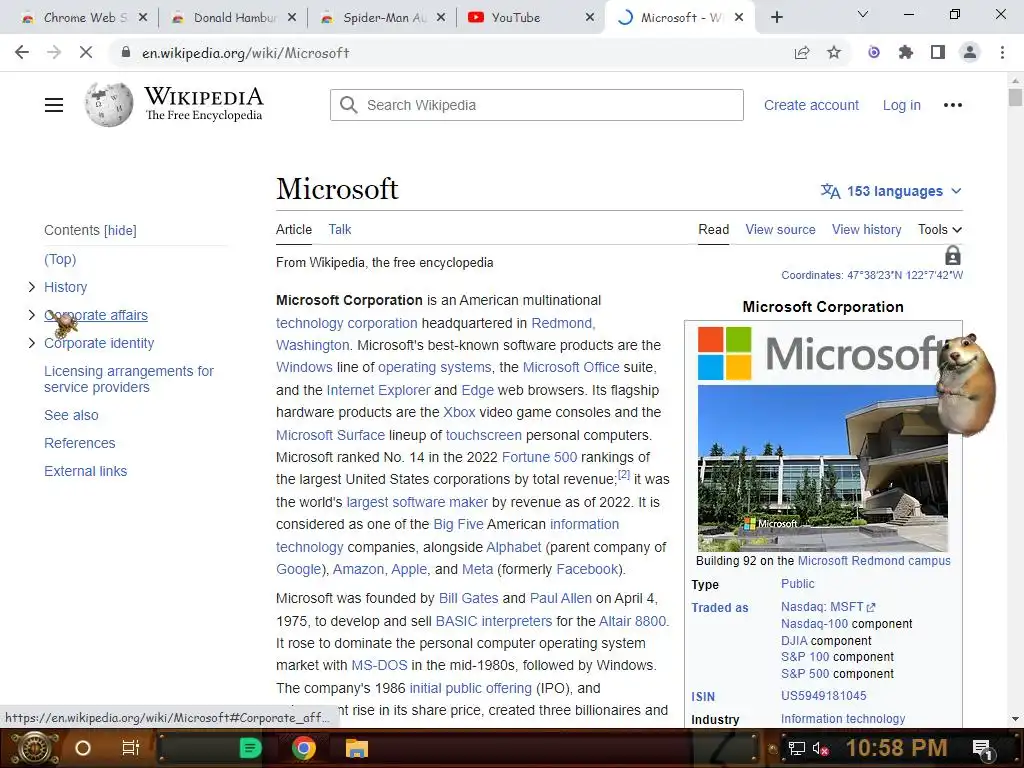Image resolution: width=1024 pixels, height=768 pixels.
Task: Jump to External links section
Action: click(86, 472)
